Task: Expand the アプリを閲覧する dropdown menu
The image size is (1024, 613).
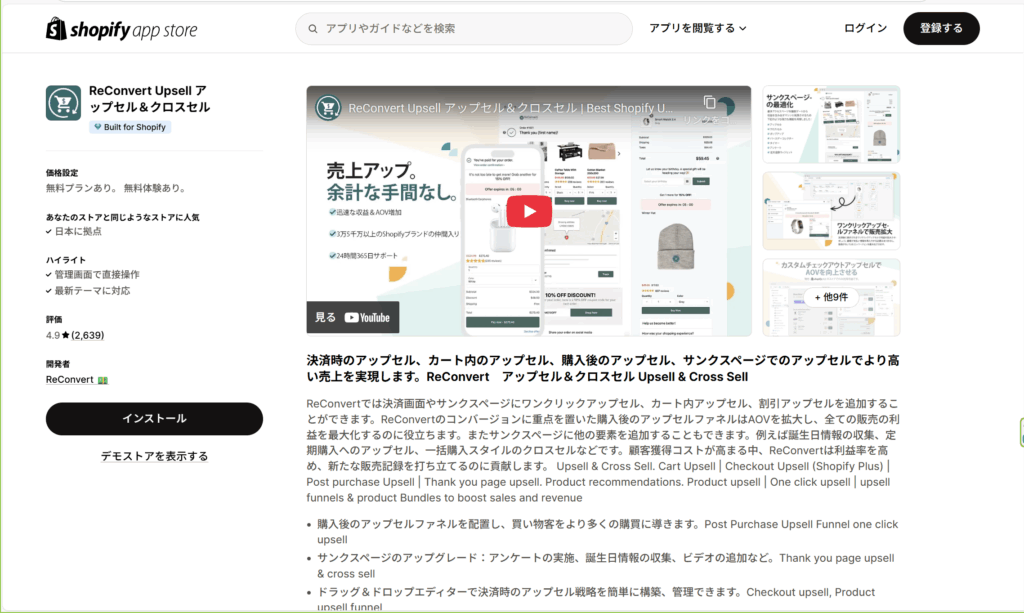Action: (697, 28)
